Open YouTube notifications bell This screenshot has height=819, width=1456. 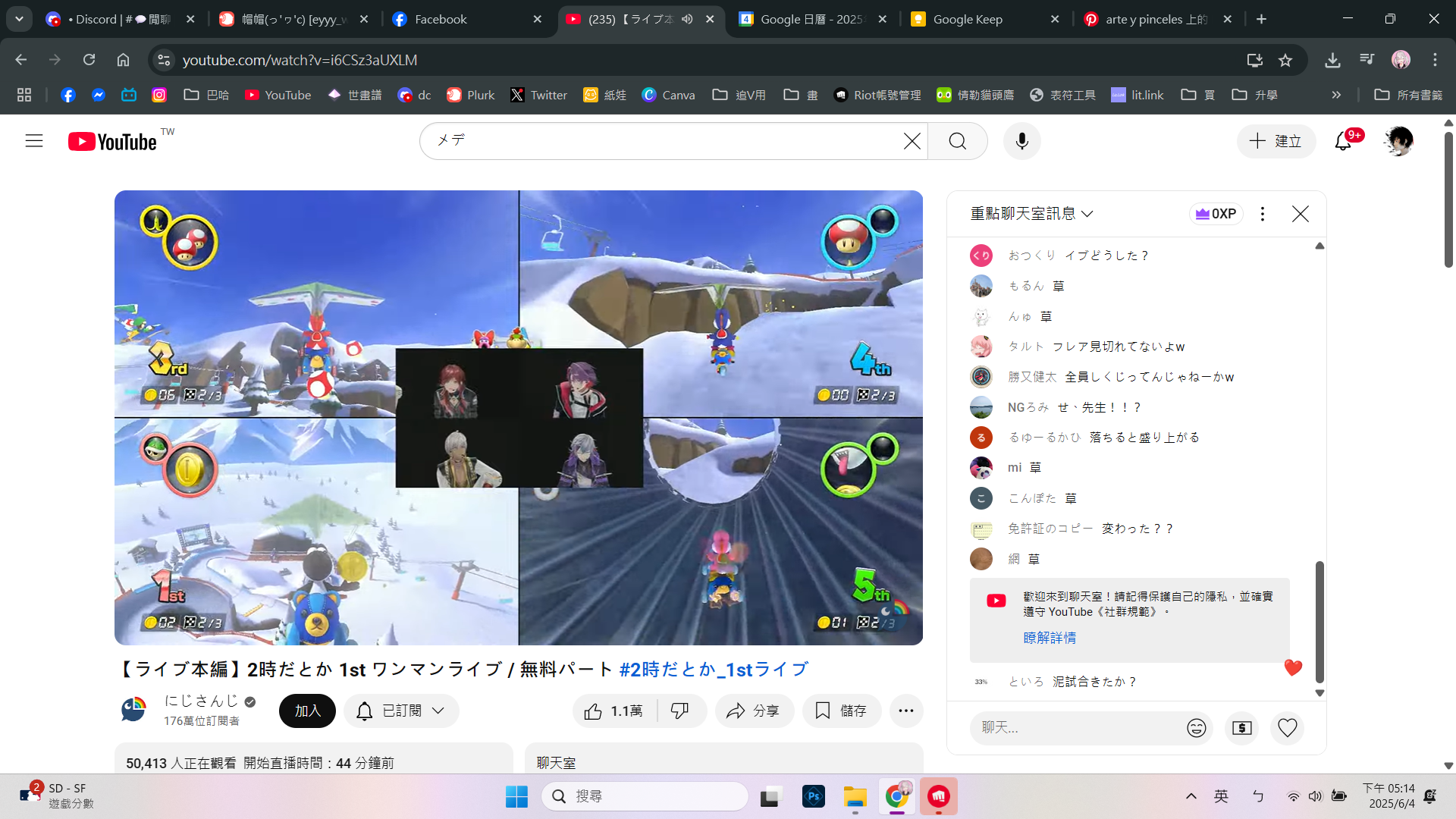pos(1344,141)
